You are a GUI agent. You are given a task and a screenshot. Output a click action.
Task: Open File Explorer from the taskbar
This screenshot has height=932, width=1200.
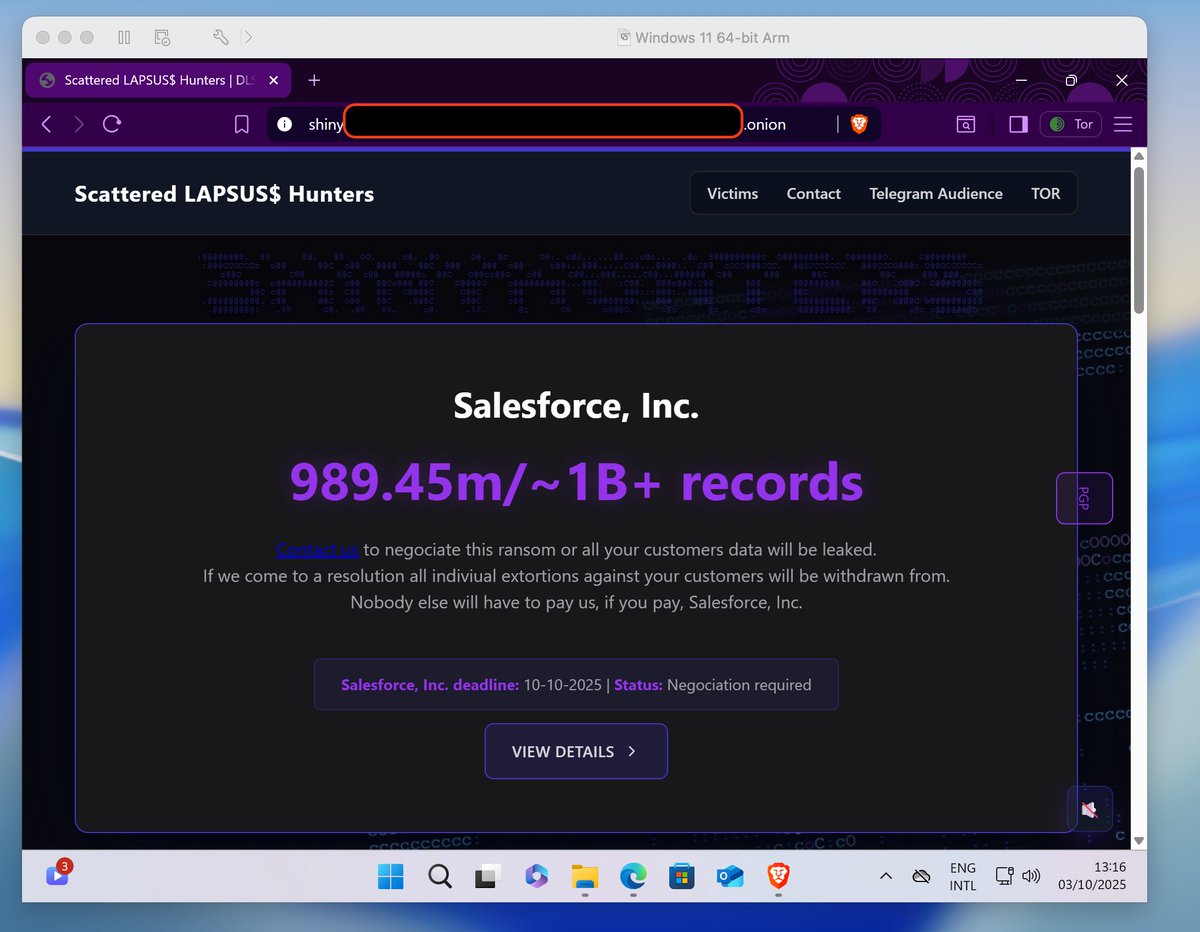(584, 877)
